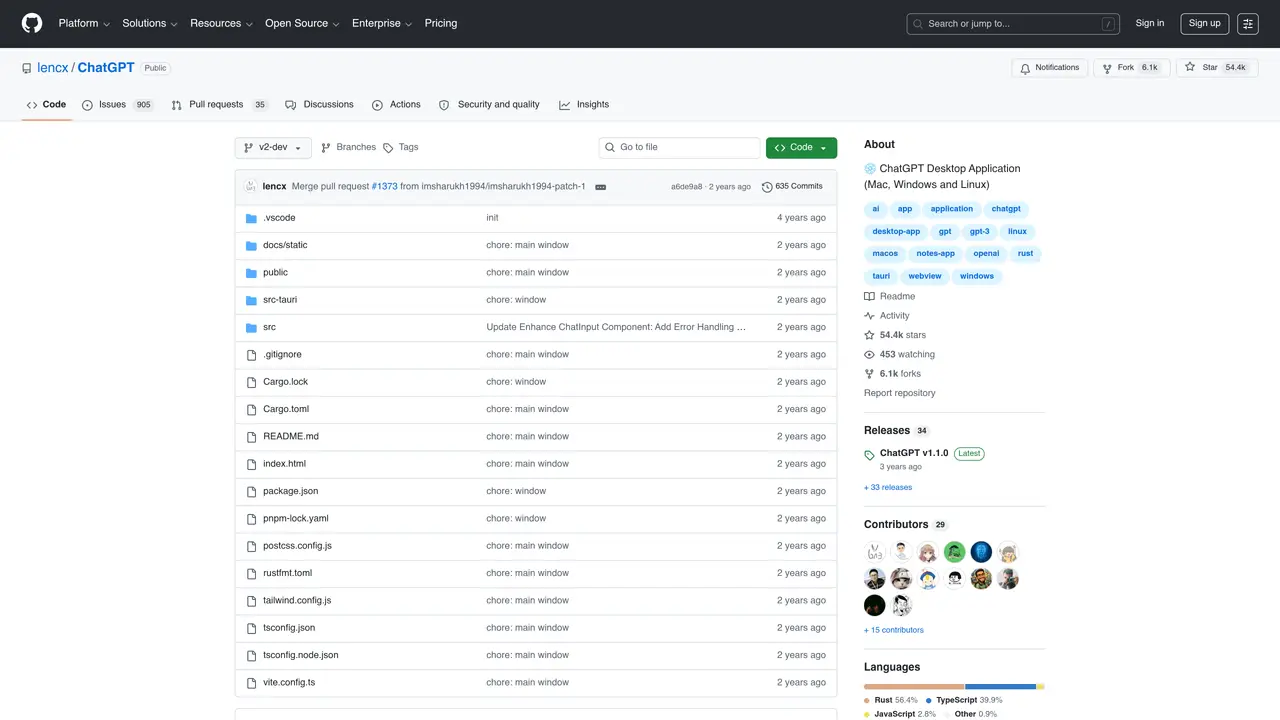Click the TypeScript segment of language bar
This screenshot has width=1280, height=720.
(1001, 687)
